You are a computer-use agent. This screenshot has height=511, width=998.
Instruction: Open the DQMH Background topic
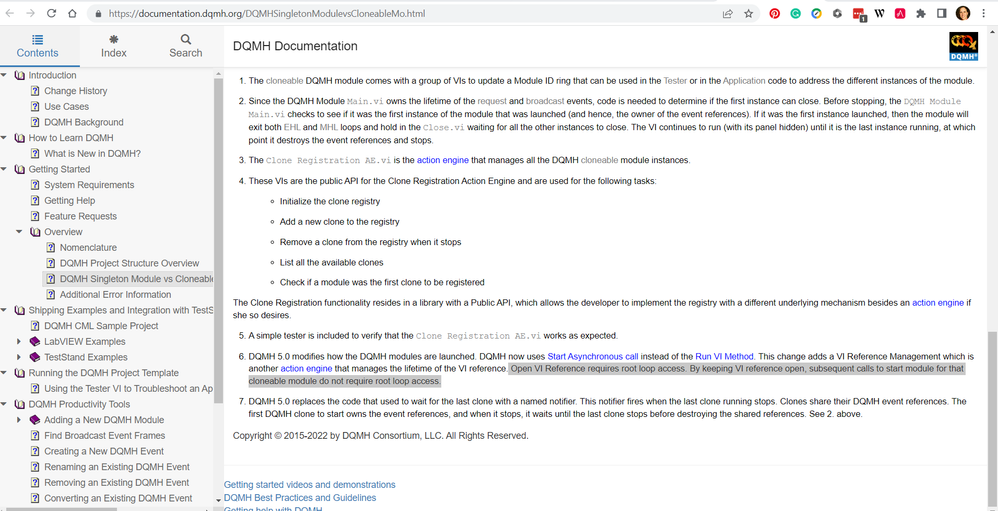[x=83, y=122]
